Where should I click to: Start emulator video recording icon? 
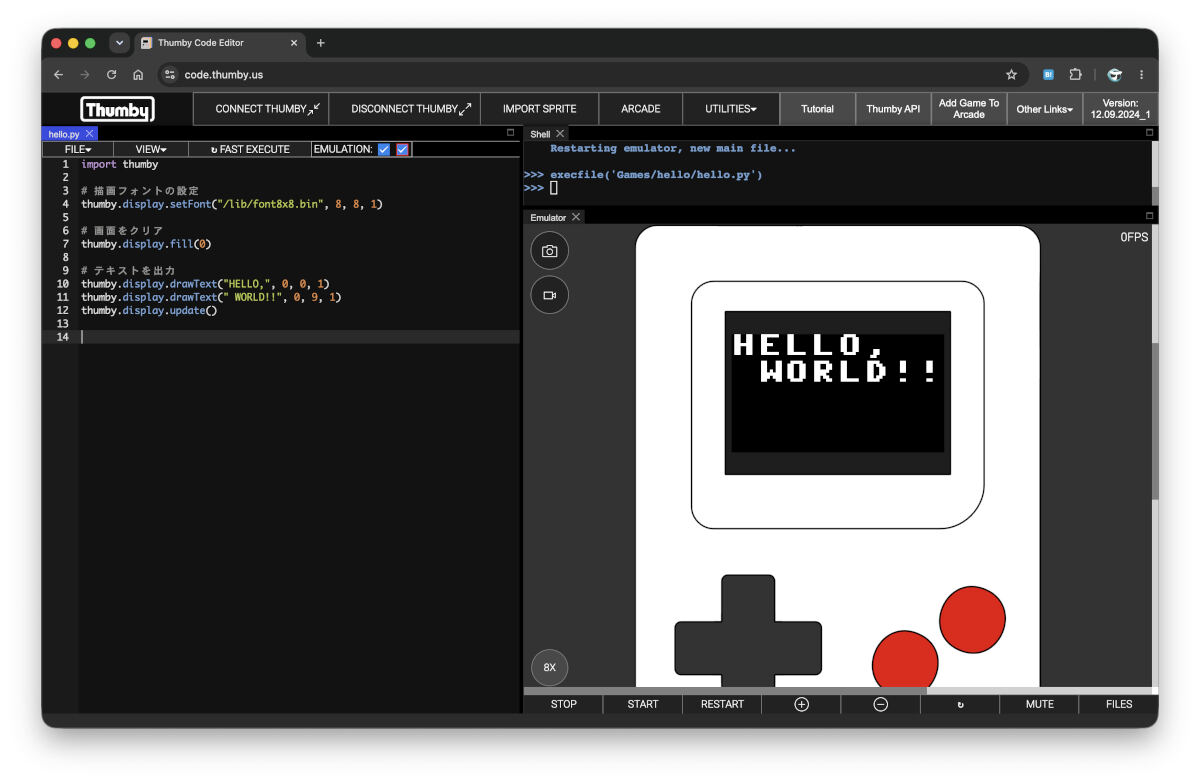549,296
